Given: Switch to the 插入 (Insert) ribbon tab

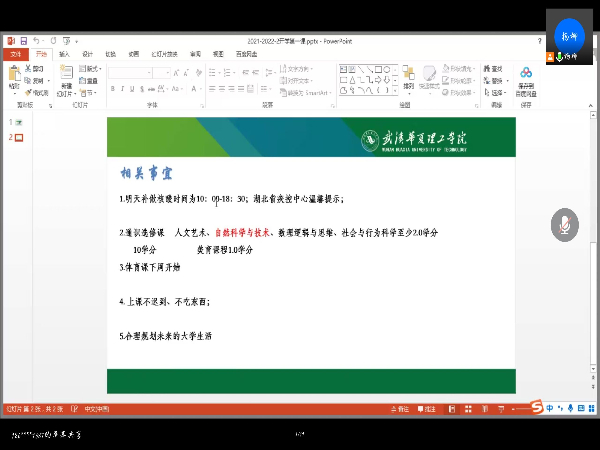Looking at the screenshot, I should point(64,54).
